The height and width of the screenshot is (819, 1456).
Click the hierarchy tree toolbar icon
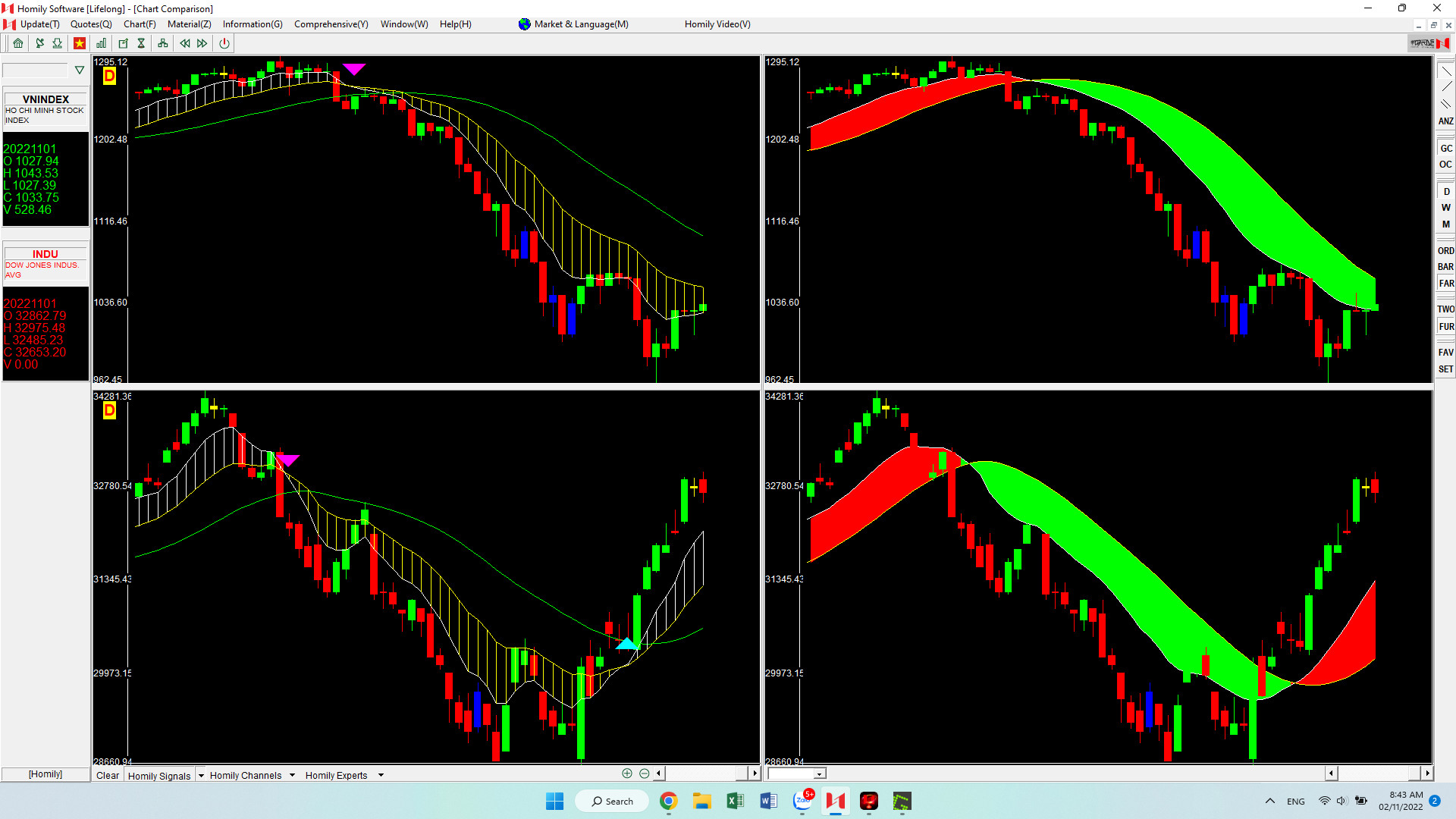click(x=162, y=43)
